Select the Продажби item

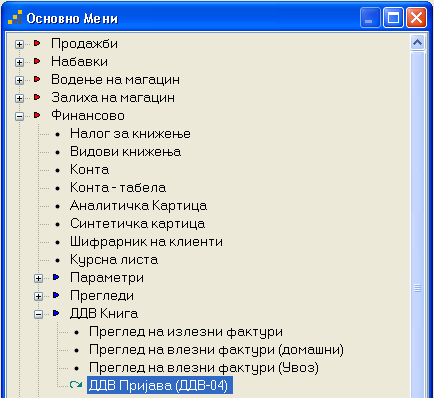[84, 44]
